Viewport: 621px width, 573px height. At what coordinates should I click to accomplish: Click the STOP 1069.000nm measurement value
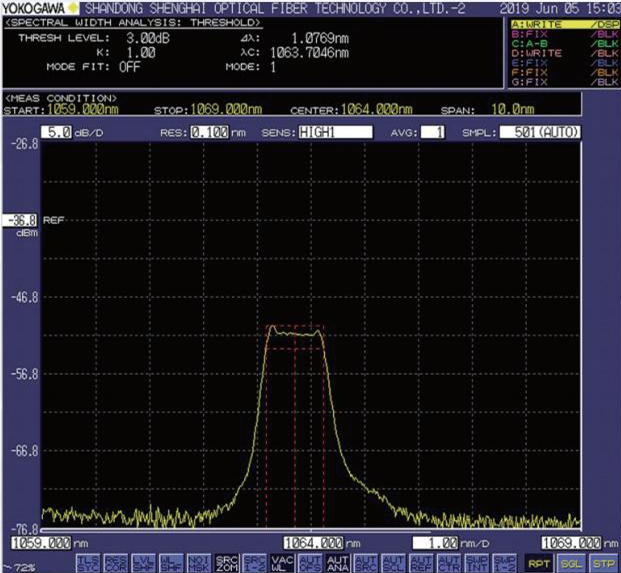click(x=226, y=110)
